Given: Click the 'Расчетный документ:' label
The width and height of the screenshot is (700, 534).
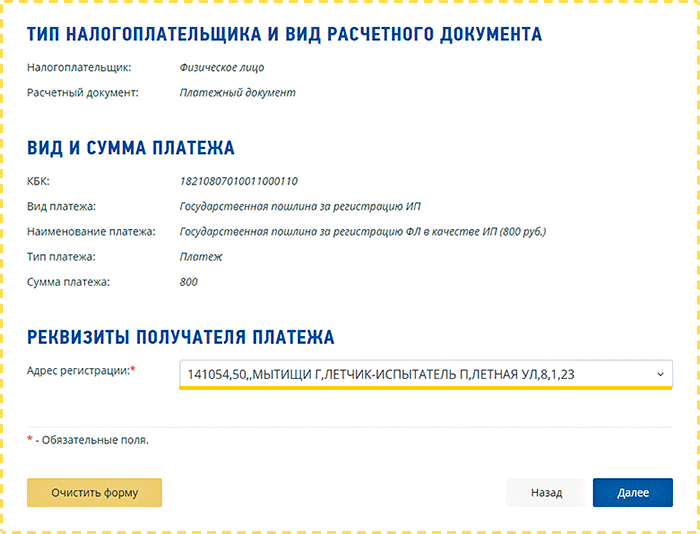Looking at the screenshot, I should click(x=83, y=92).
